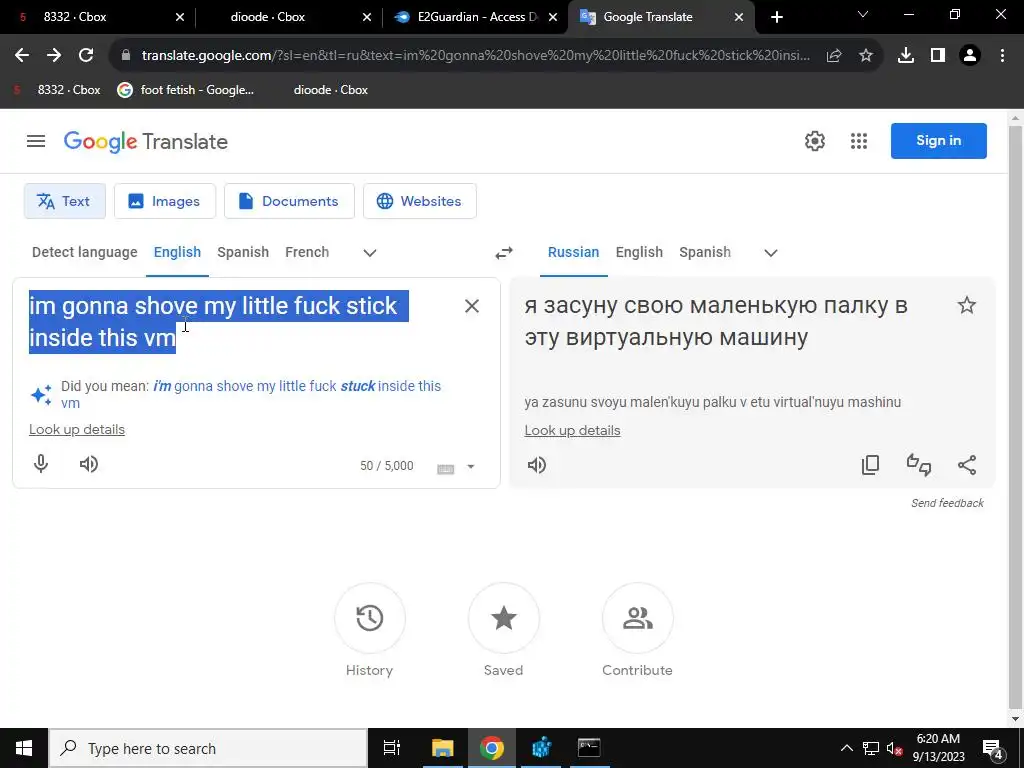Image resolution: width=1024 pixels, height=768 pixels.
Task: Open the Google apps grid
Action: pyautogui.click(x=859, y=141)
